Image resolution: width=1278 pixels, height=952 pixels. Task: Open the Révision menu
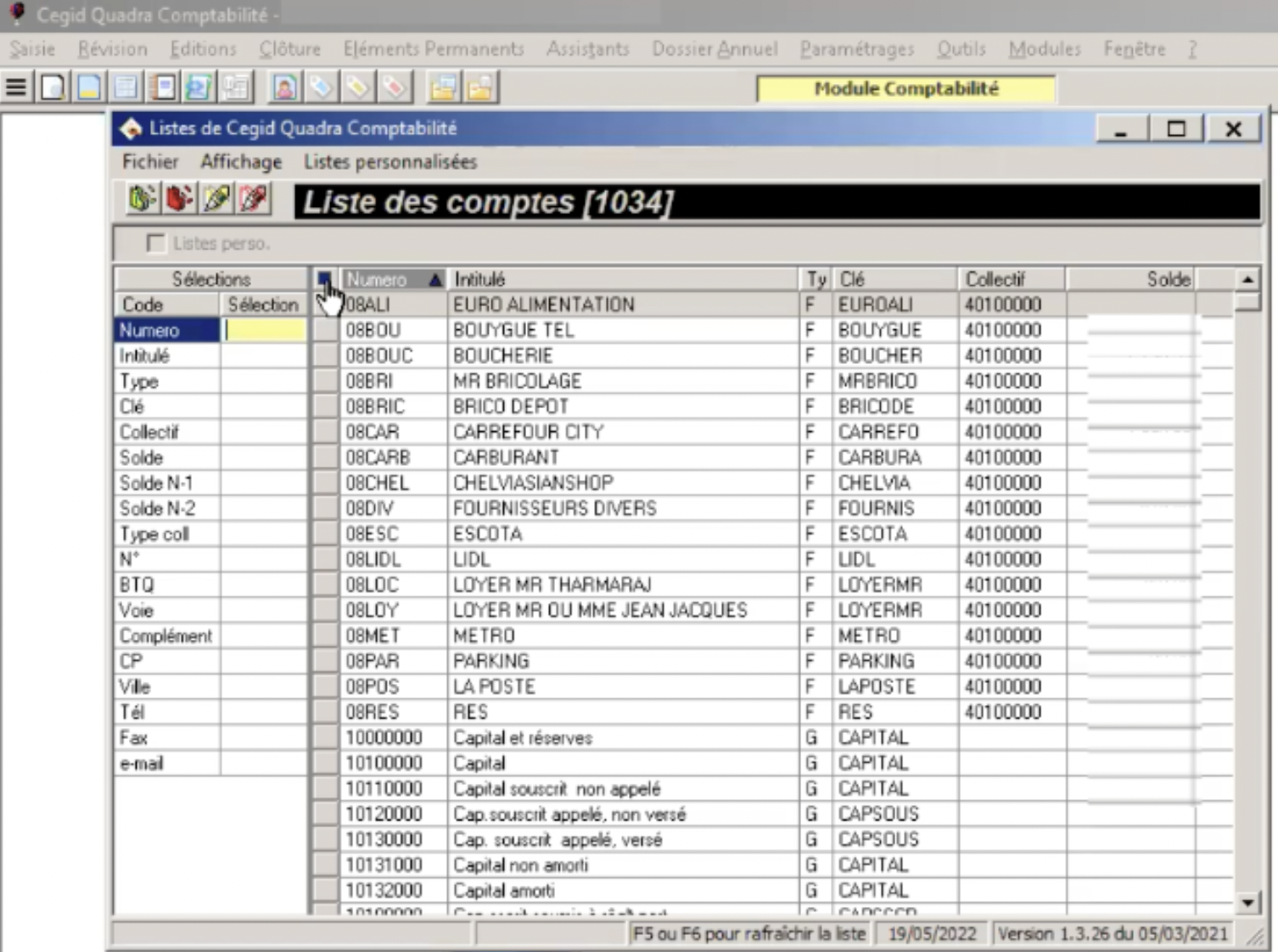coord(112,49)
